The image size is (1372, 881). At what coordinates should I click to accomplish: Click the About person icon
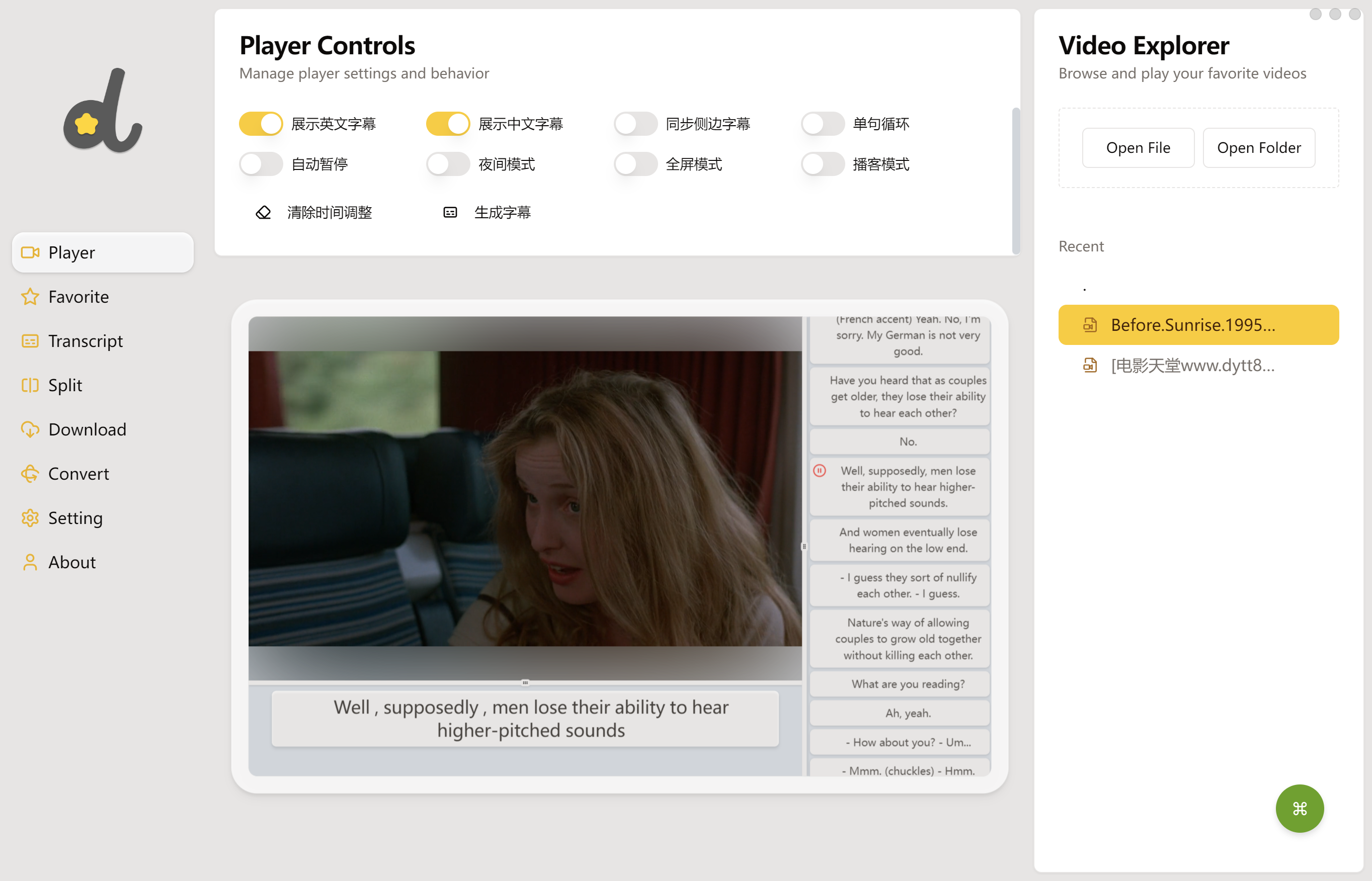coord(30,562)
